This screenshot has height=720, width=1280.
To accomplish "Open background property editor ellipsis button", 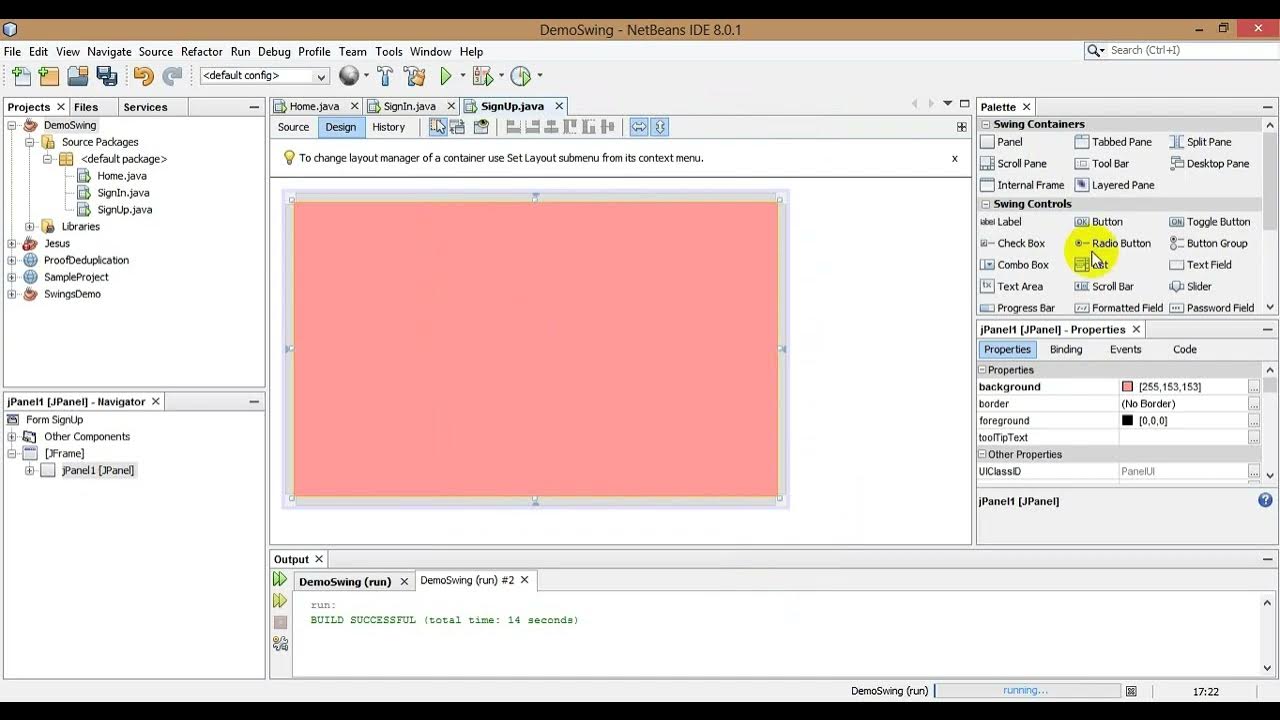I will click(1254, 387).
